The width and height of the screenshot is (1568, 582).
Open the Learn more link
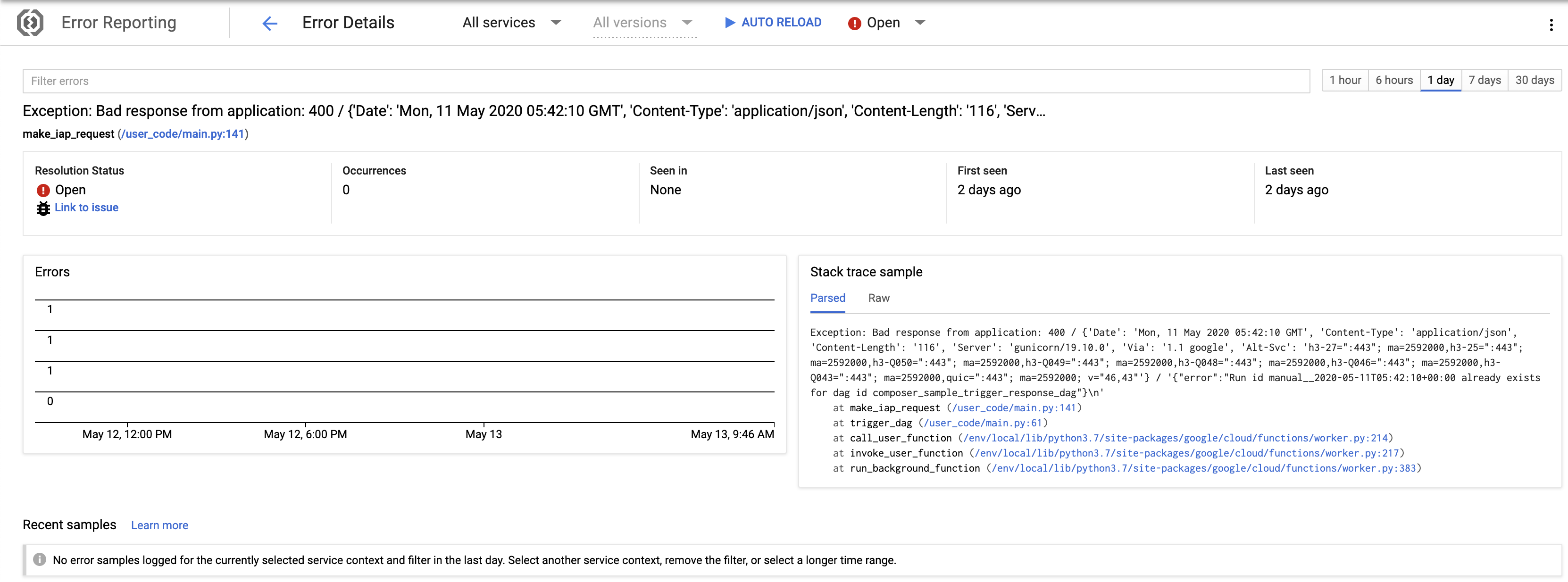tap(159, 525)
